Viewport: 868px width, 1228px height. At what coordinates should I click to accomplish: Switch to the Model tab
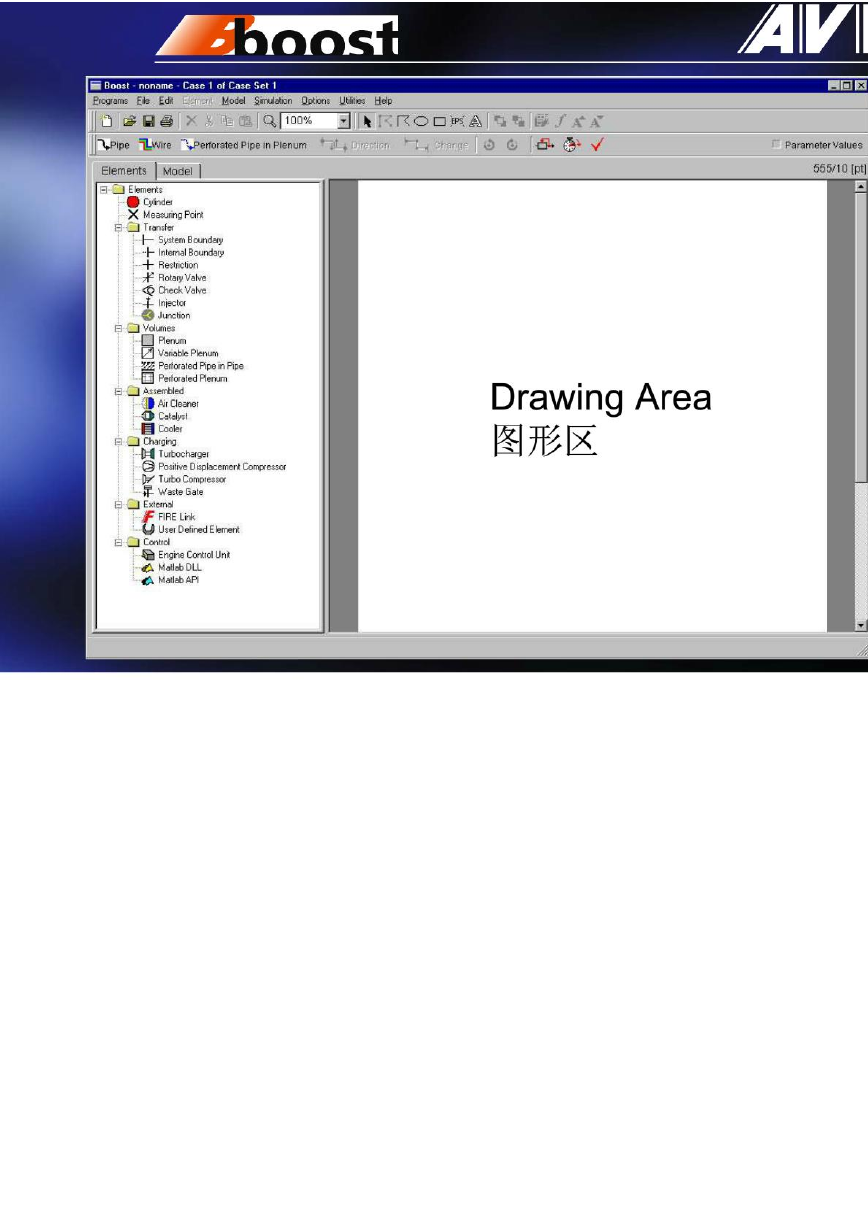coord(178,171)
